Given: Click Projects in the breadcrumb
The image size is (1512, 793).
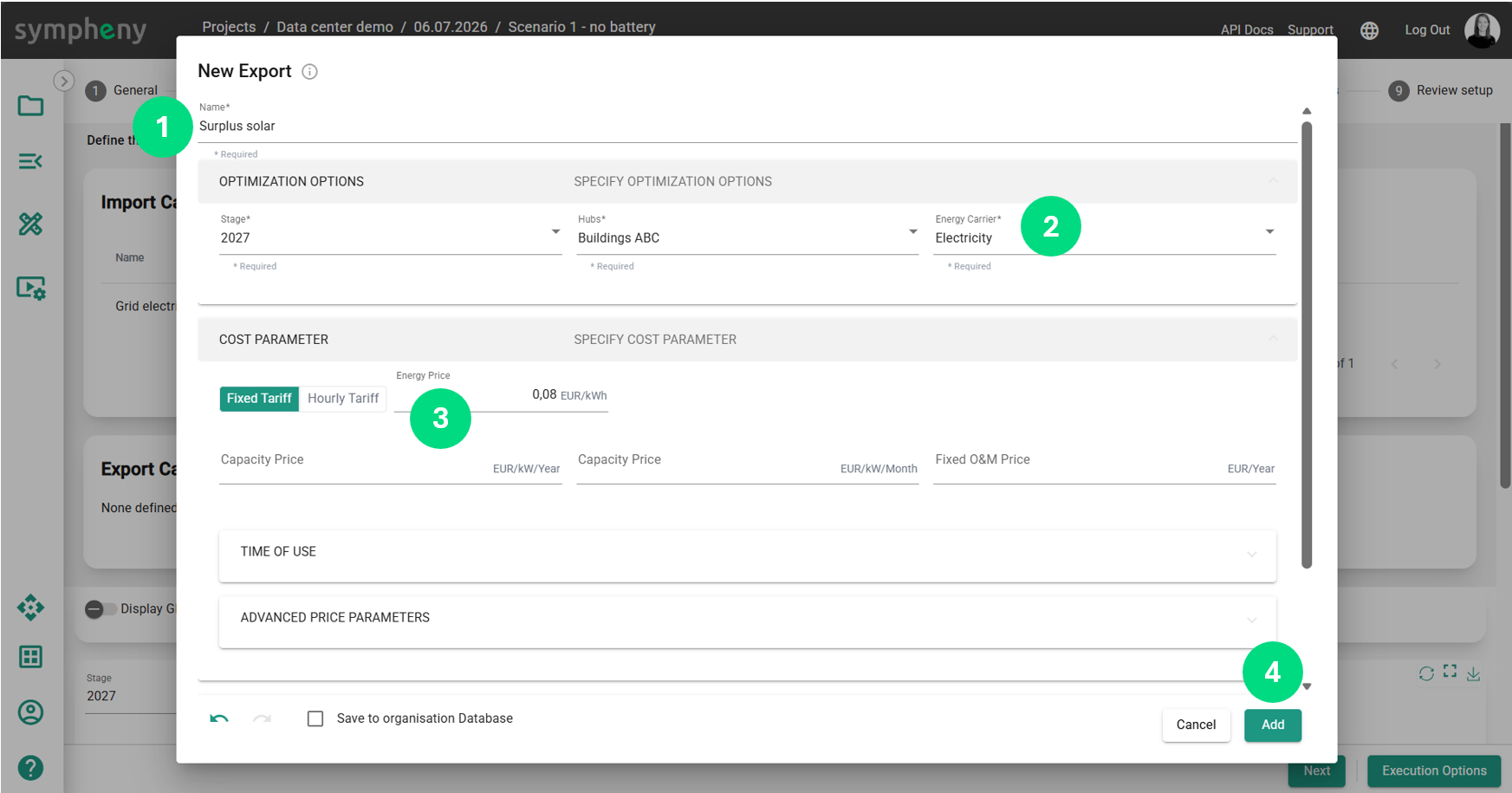Looking at the screenshot, I should point(229,27).
